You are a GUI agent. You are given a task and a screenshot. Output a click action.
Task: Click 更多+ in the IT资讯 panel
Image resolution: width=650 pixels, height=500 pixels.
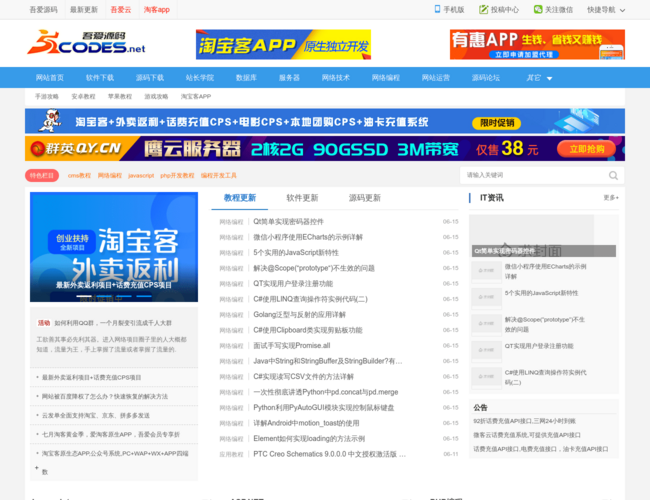click(x=611, y=198)
